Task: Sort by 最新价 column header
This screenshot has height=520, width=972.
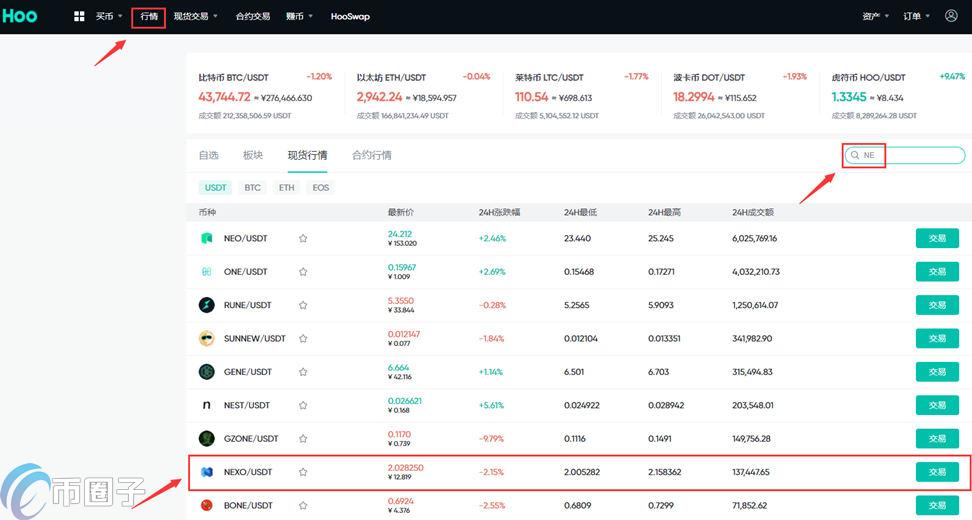Action: pos(400,213)
